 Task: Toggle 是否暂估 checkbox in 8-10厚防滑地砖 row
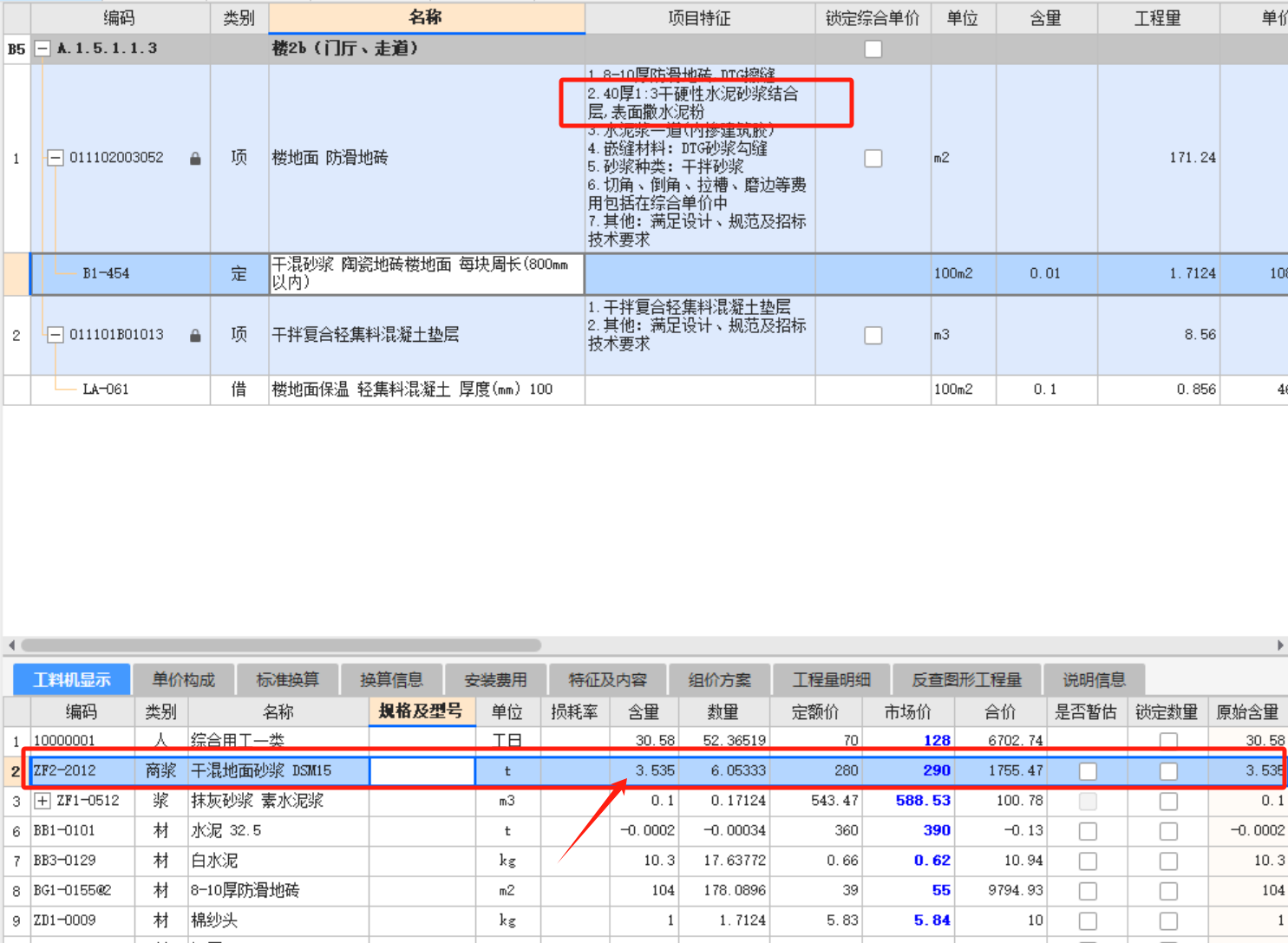click(x=1088, y=891)
